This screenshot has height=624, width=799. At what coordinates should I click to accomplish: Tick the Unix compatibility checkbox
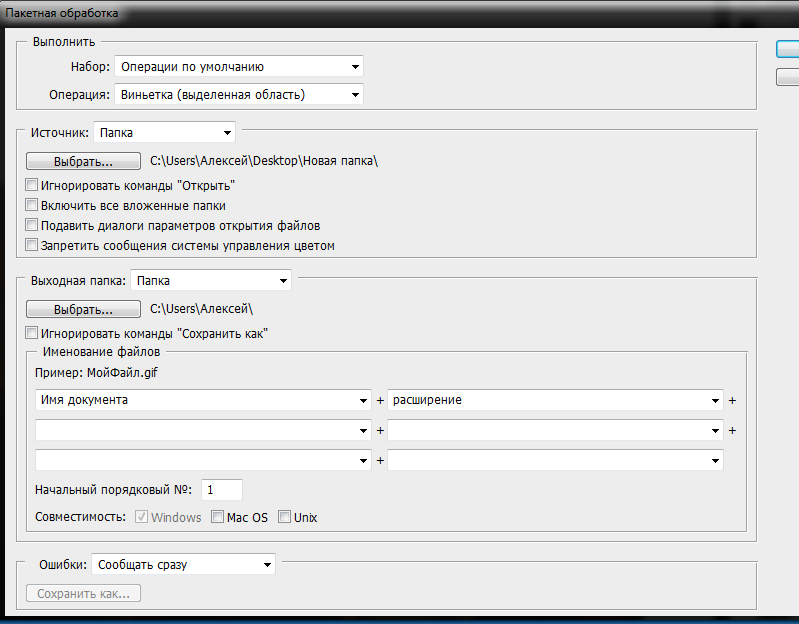click(x=285, y=518)
